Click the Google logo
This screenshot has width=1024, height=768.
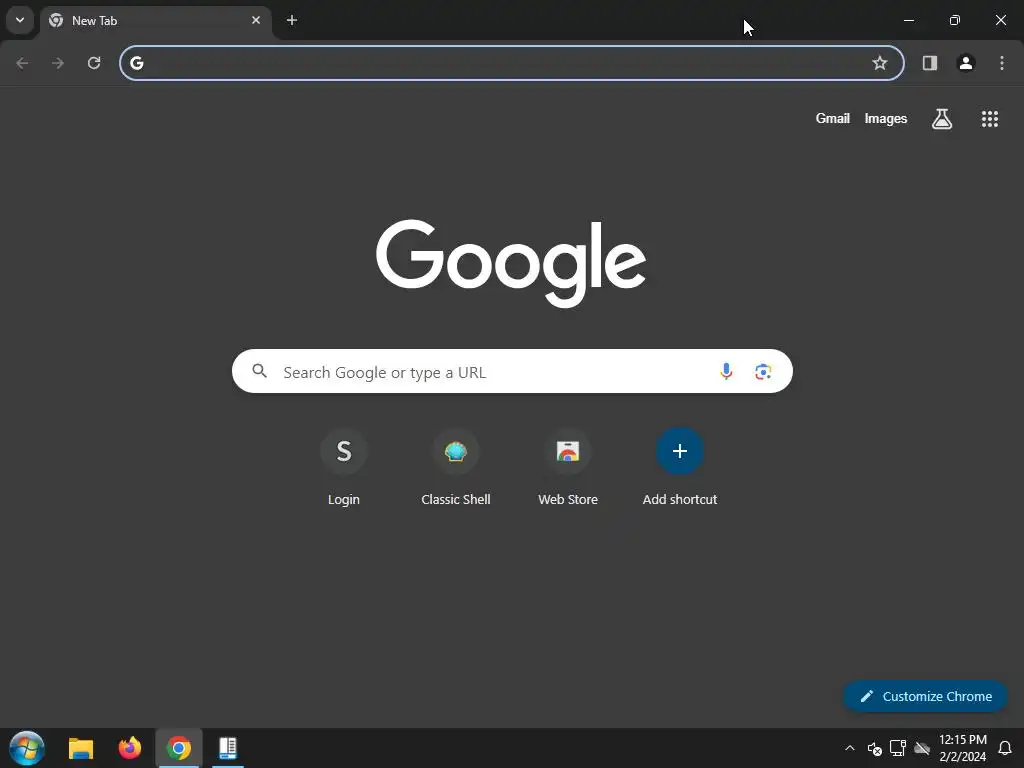click(511, 263)
